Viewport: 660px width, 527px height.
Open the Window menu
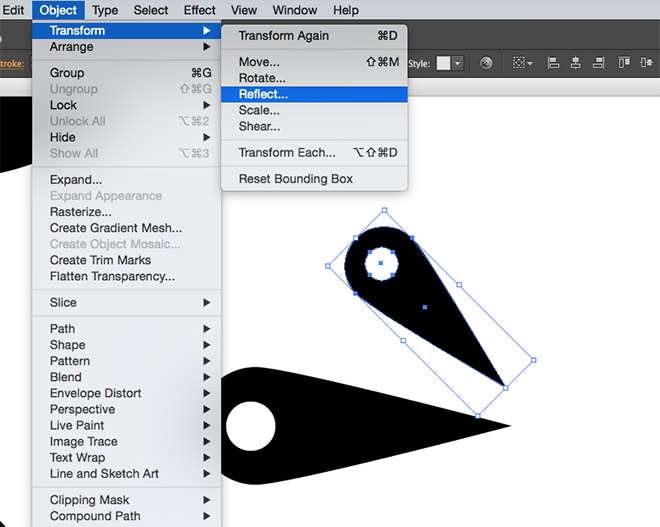pos(295,10)
